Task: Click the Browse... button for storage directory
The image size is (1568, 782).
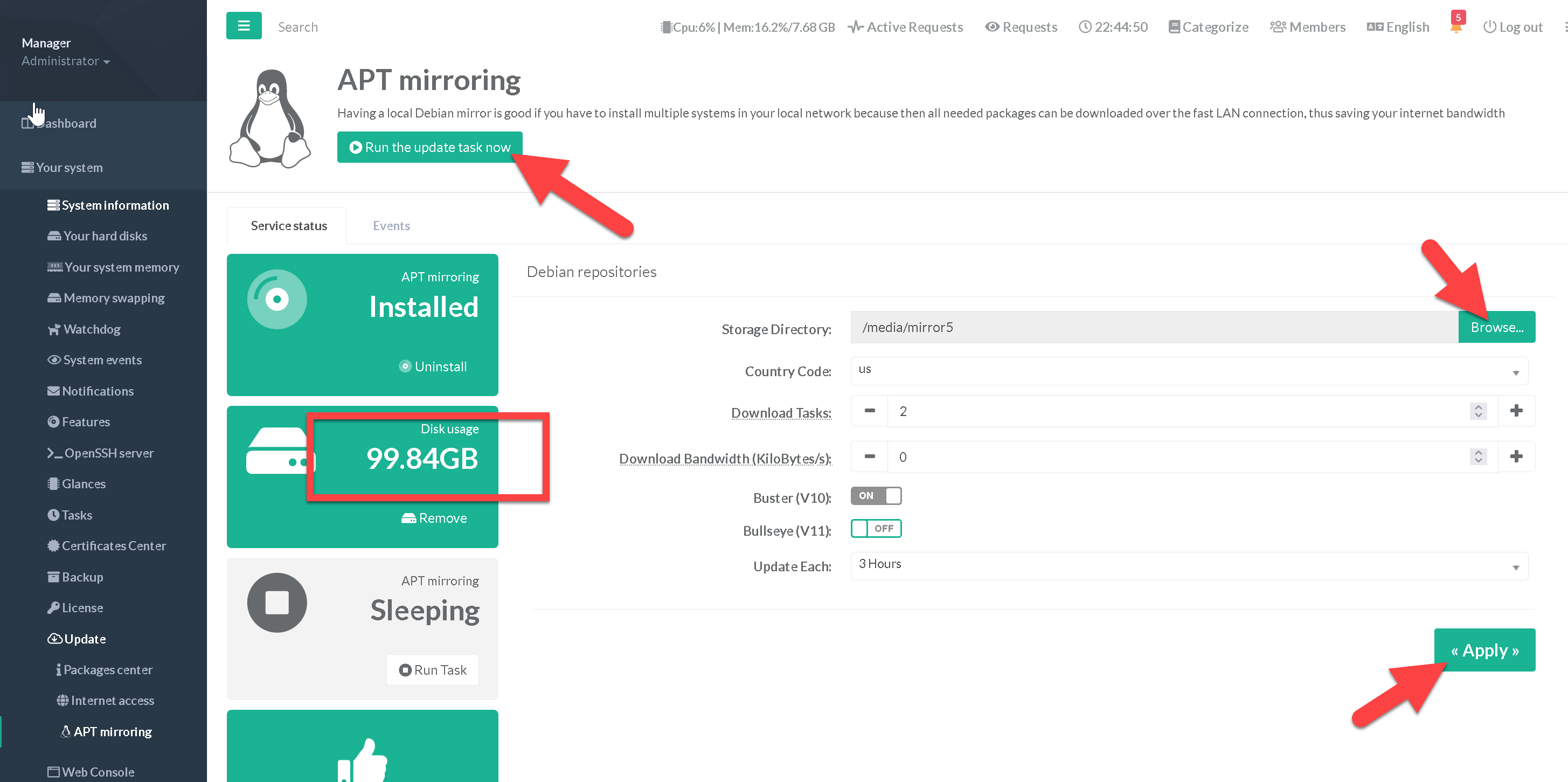Action: tap(1496, 327)
